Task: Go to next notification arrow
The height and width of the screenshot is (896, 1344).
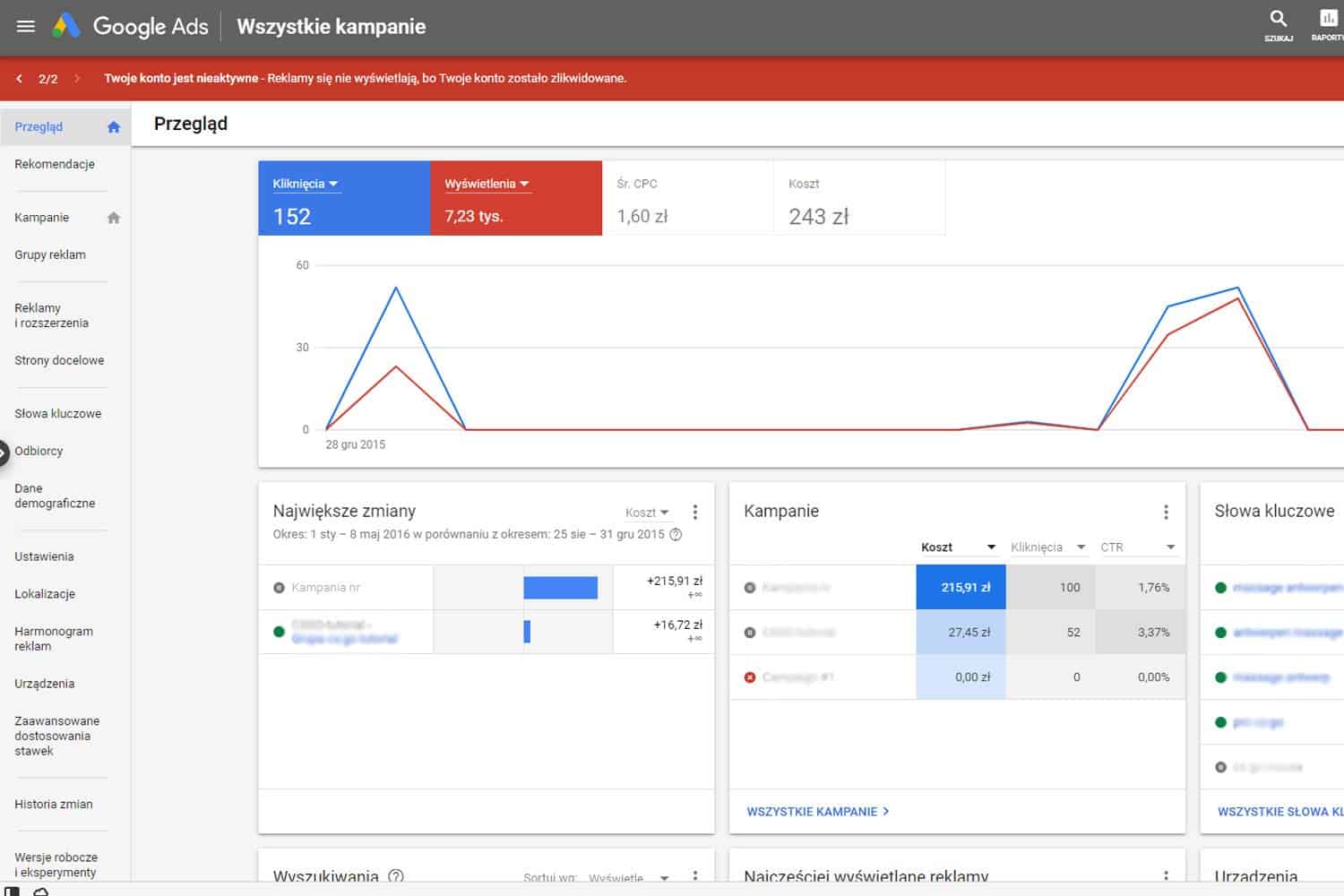Action: coord(78,79)
